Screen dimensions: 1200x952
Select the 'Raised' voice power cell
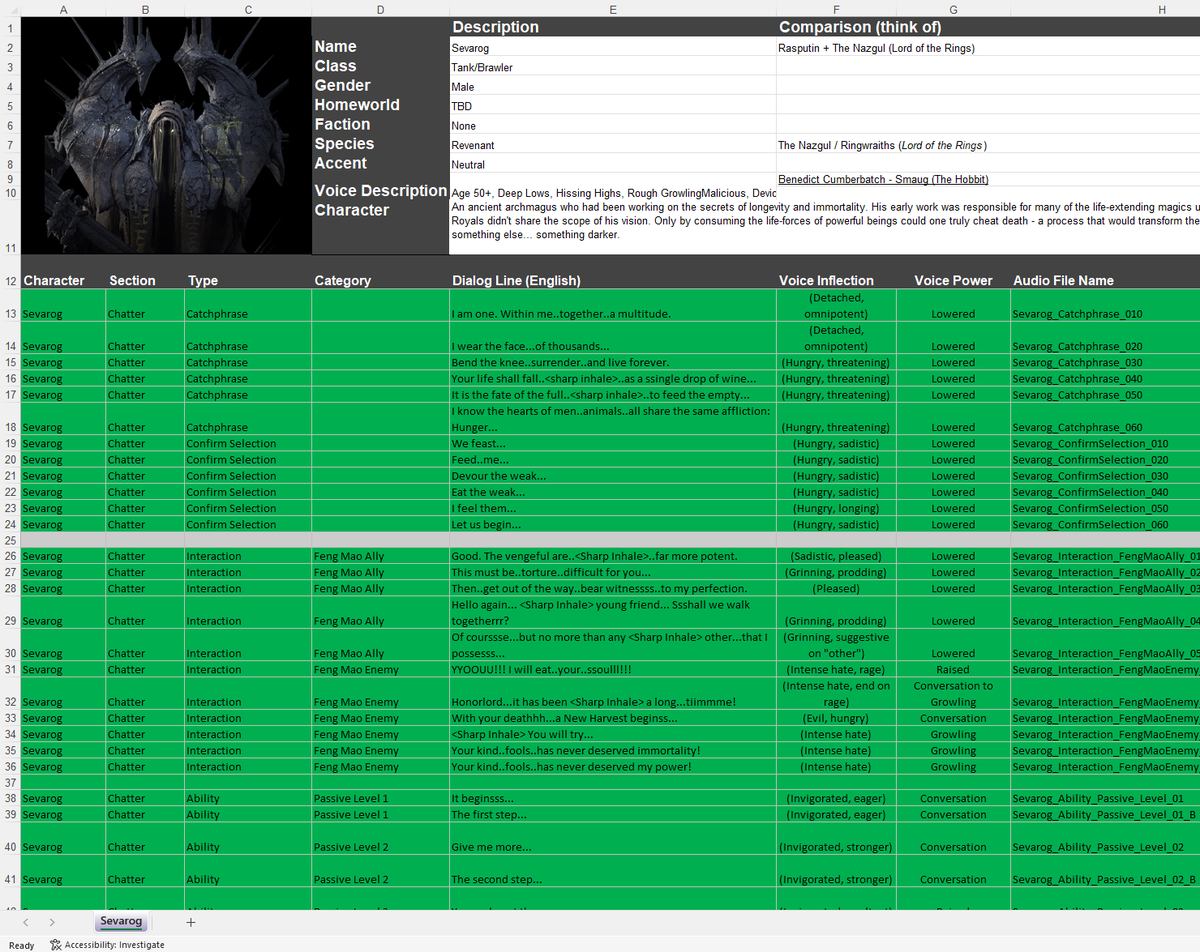952,670
